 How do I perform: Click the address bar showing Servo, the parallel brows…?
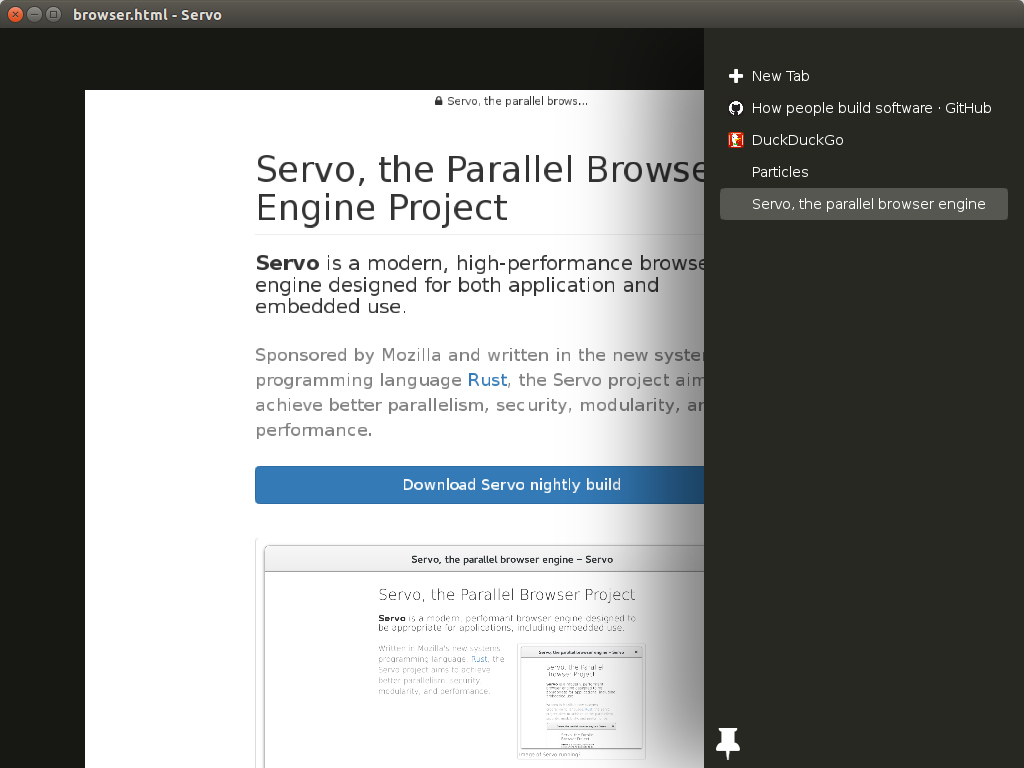pyautogui.click(x=511, y=101)
